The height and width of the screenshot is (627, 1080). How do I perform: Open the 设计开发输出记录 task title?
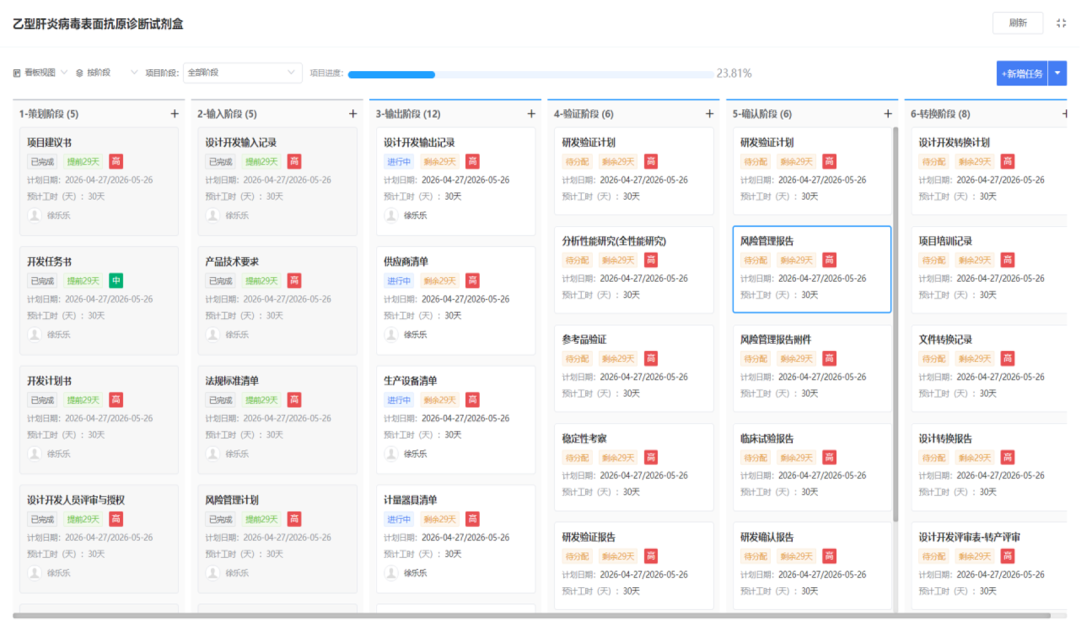point(419,142)
